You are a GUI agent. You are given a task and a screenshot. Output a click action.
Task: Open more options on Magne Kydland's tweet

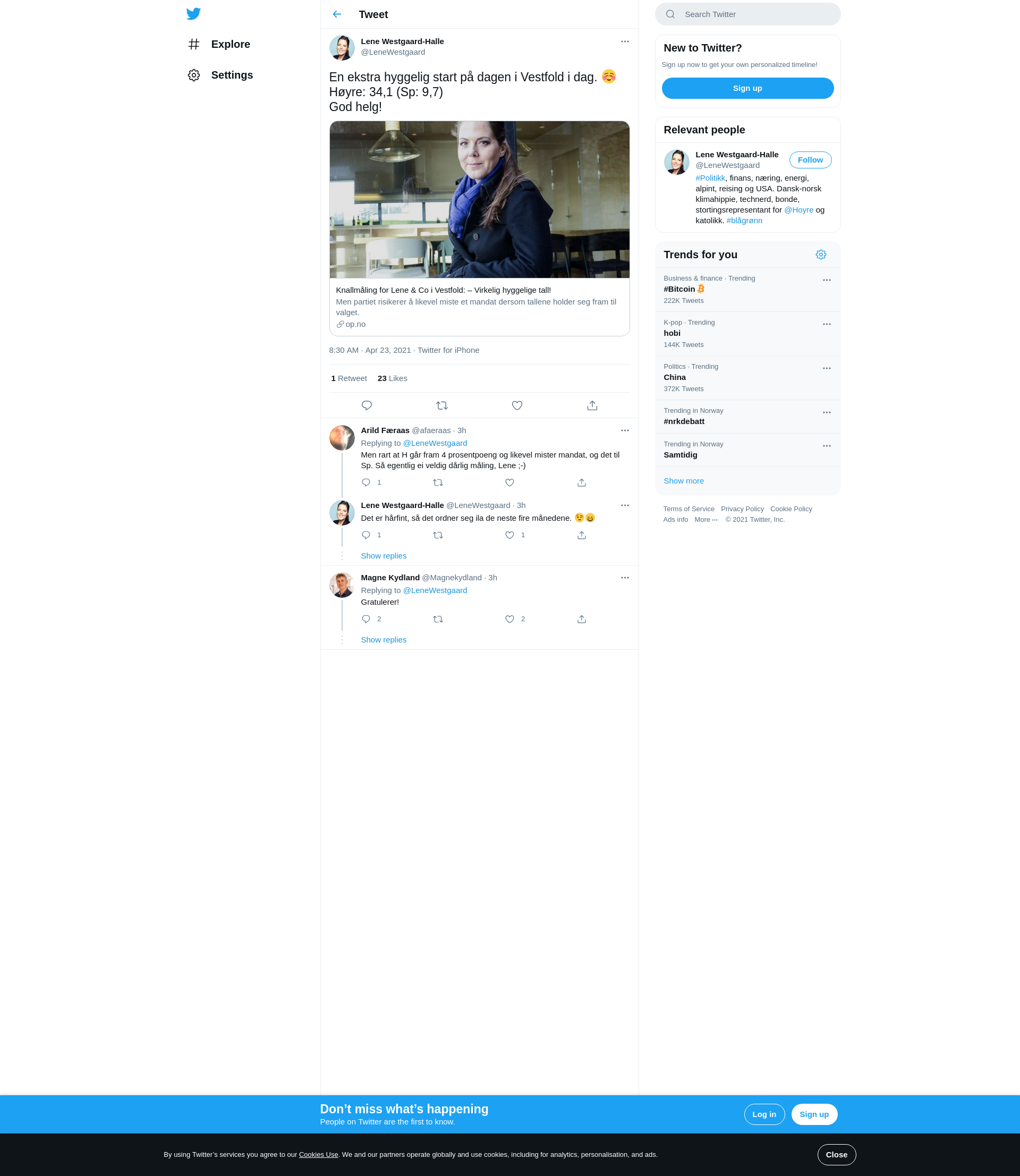tap(624, 578)
